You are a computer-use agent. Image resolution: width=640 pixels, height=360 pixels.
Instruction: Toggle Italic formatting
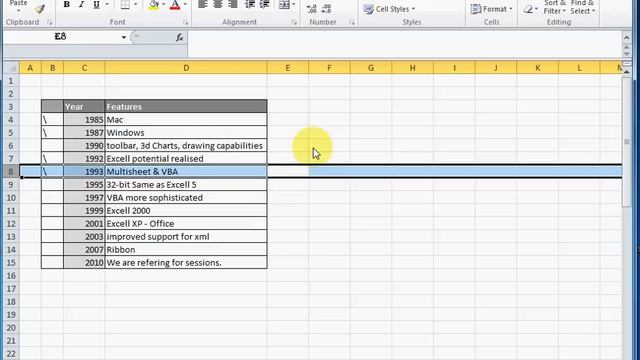tap(81, 5)
